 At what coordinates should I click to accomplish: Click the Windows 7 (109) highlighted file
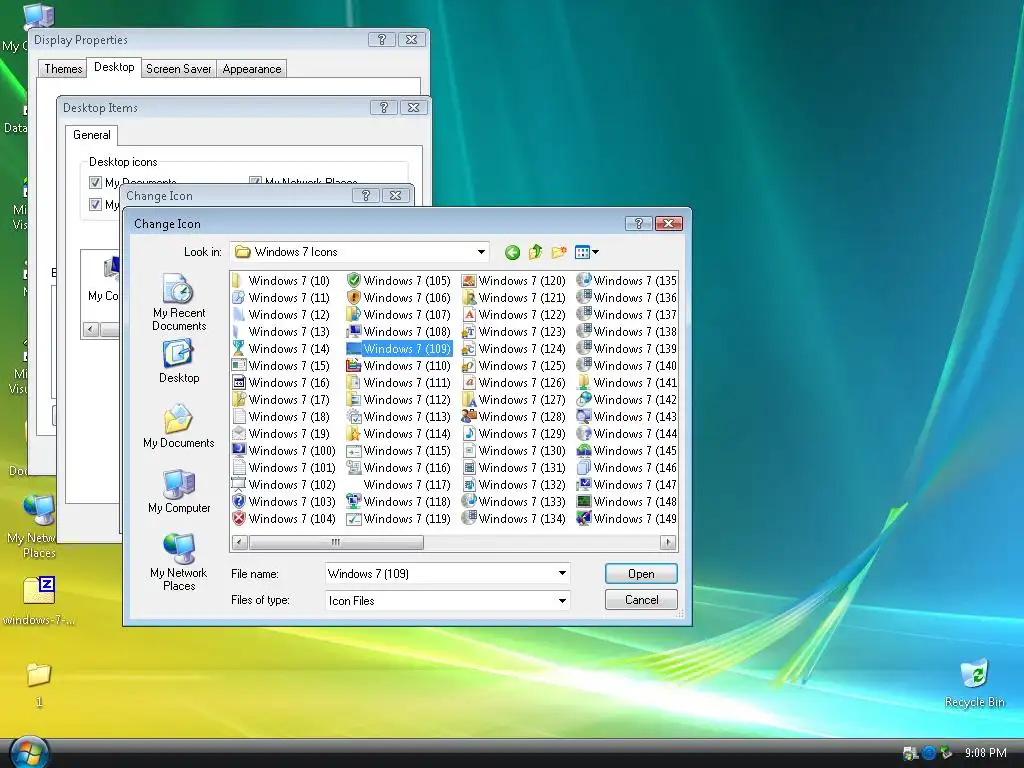click(x=398, y=349)
